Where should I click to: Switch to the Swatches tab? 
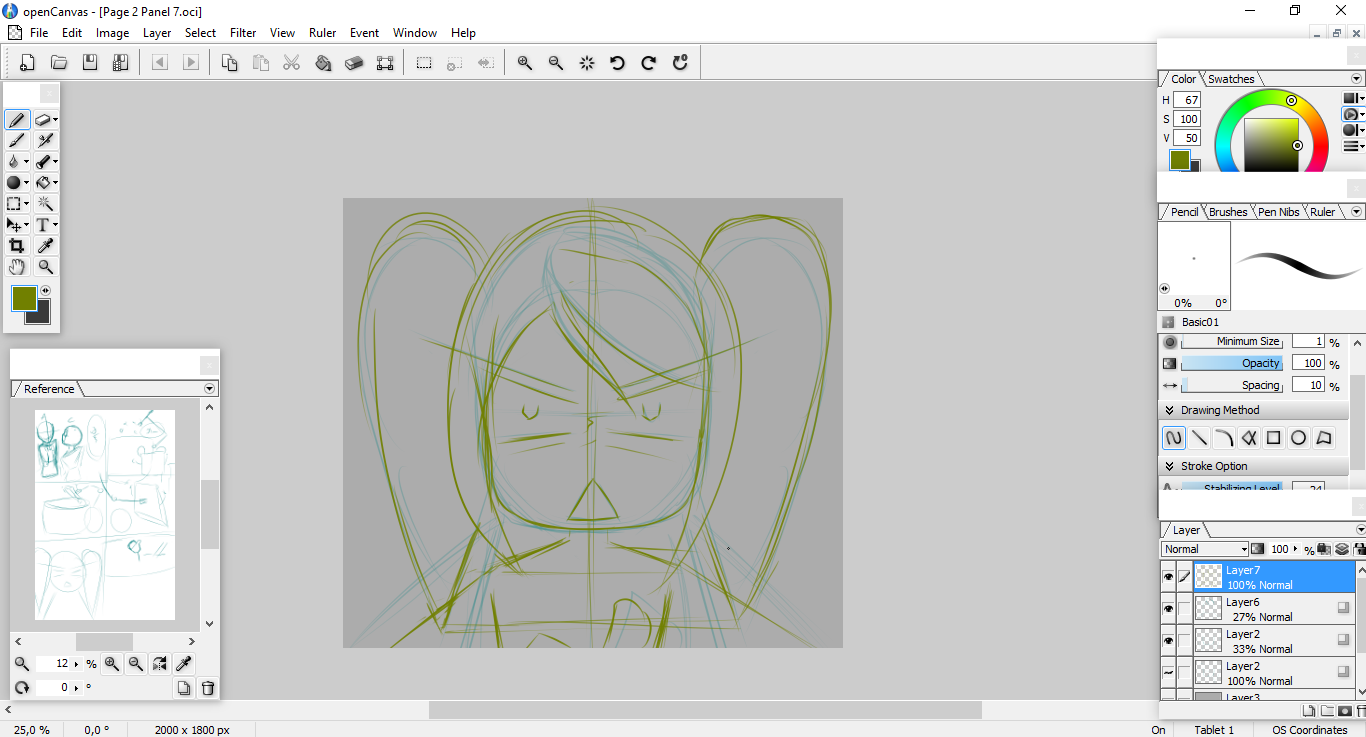[1231, 79]
